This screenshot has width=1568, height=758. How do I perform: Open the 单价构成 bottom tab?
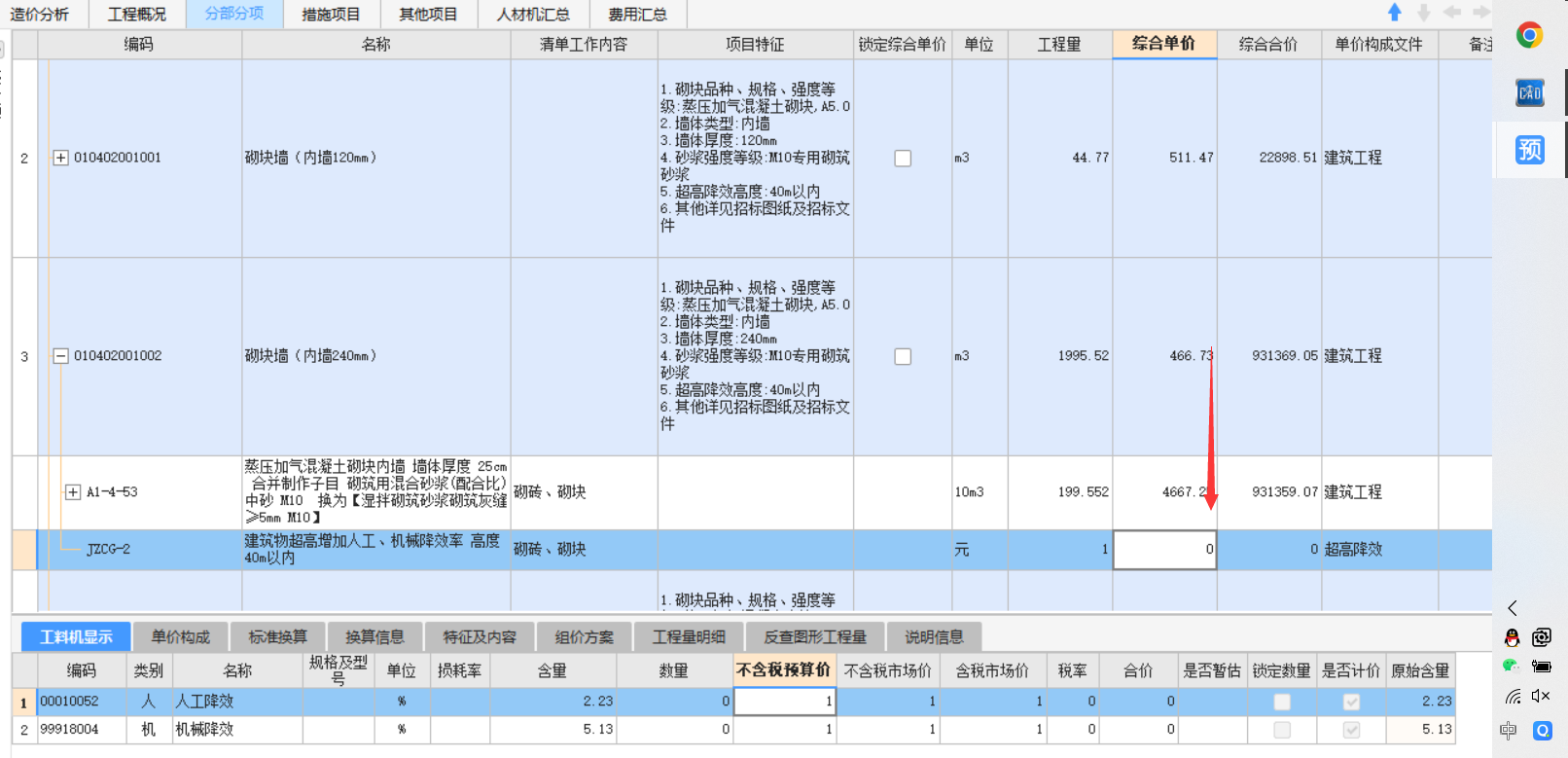(181, 637)
